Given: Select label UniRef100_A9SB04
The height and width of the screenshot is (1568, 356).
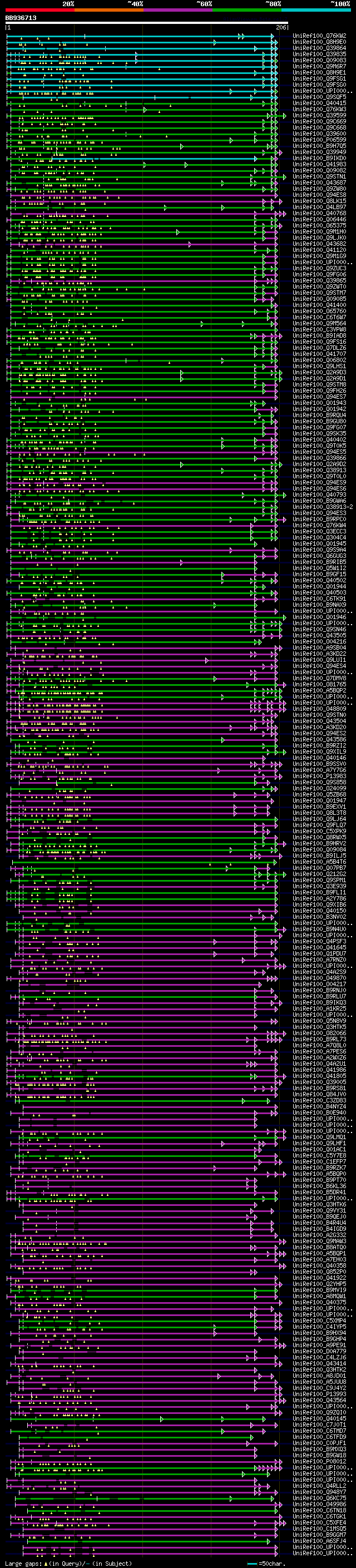Looking at the screenshot, I should (x=319, y=647).
